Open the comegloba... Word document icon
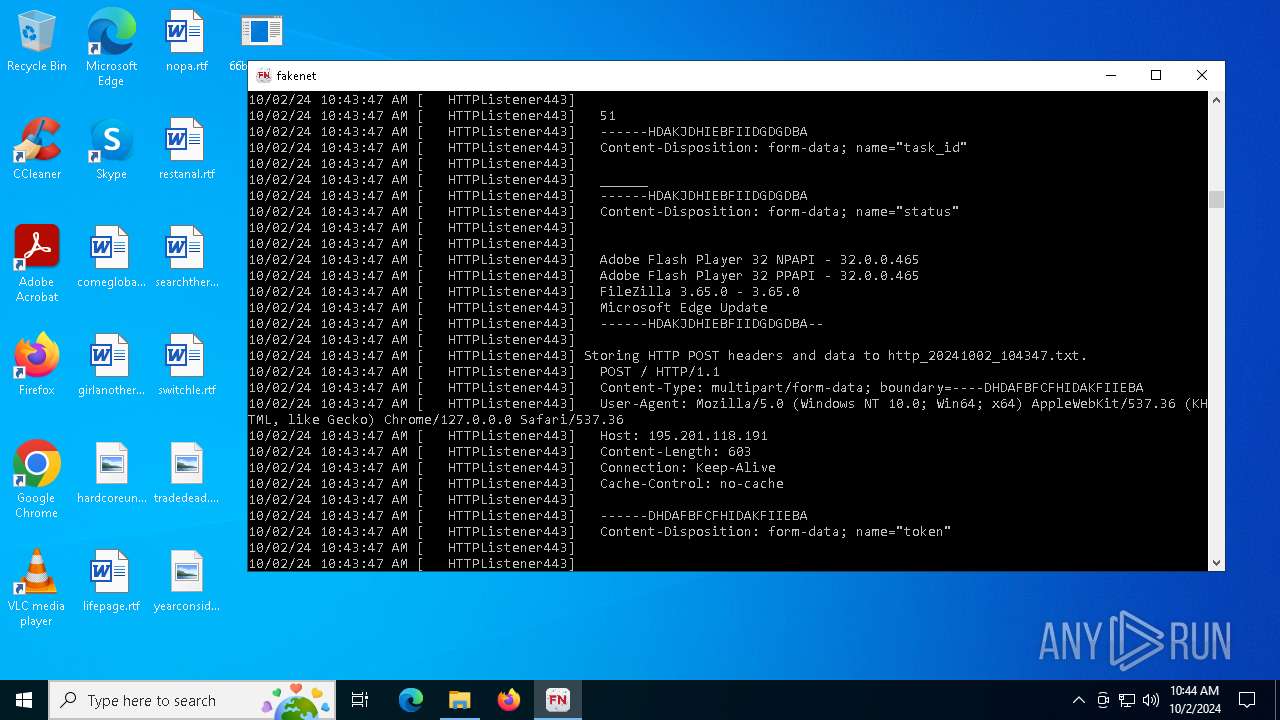 [111, 258]
